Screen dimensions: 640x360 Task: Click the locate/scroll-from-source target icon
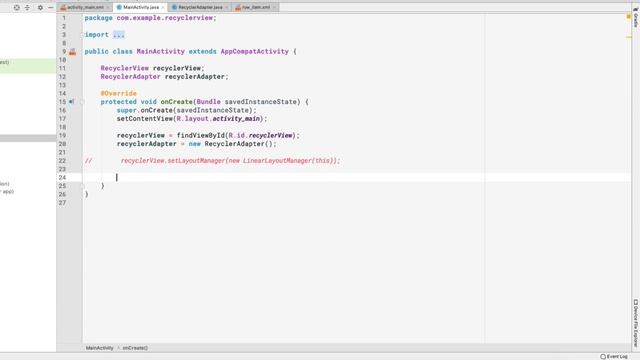click(16, 7)
